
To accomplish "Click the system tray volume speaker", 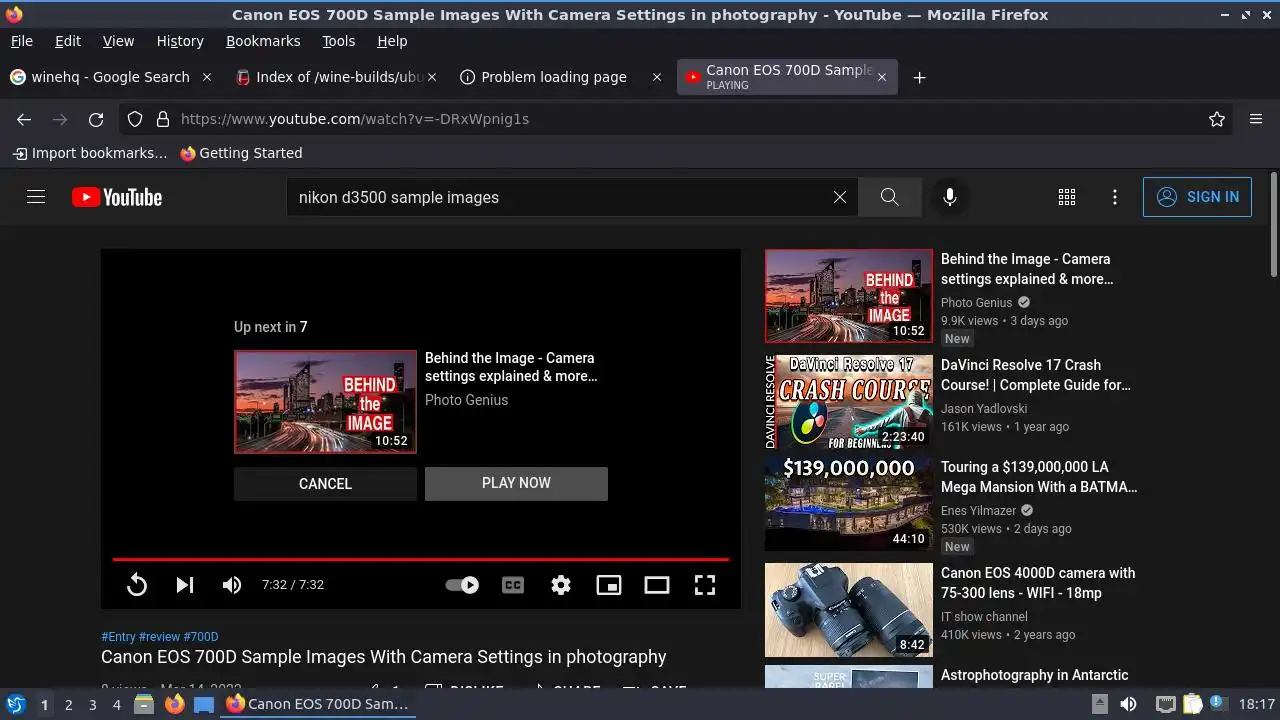I will pyautogui.click(x=1128, y=704).
